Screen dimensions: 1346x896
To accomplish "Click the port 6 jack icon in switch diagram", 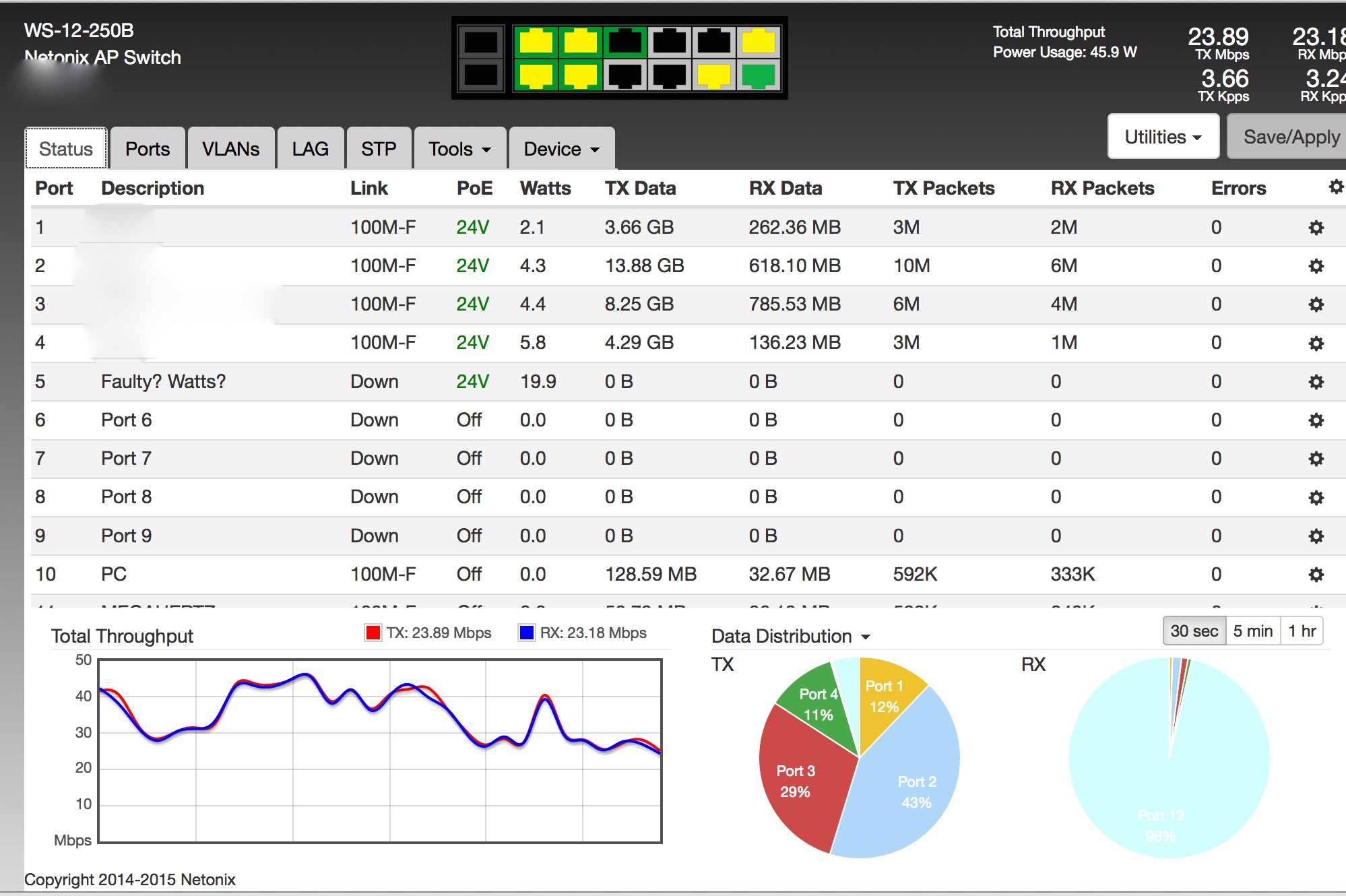I will click(625, 75).
